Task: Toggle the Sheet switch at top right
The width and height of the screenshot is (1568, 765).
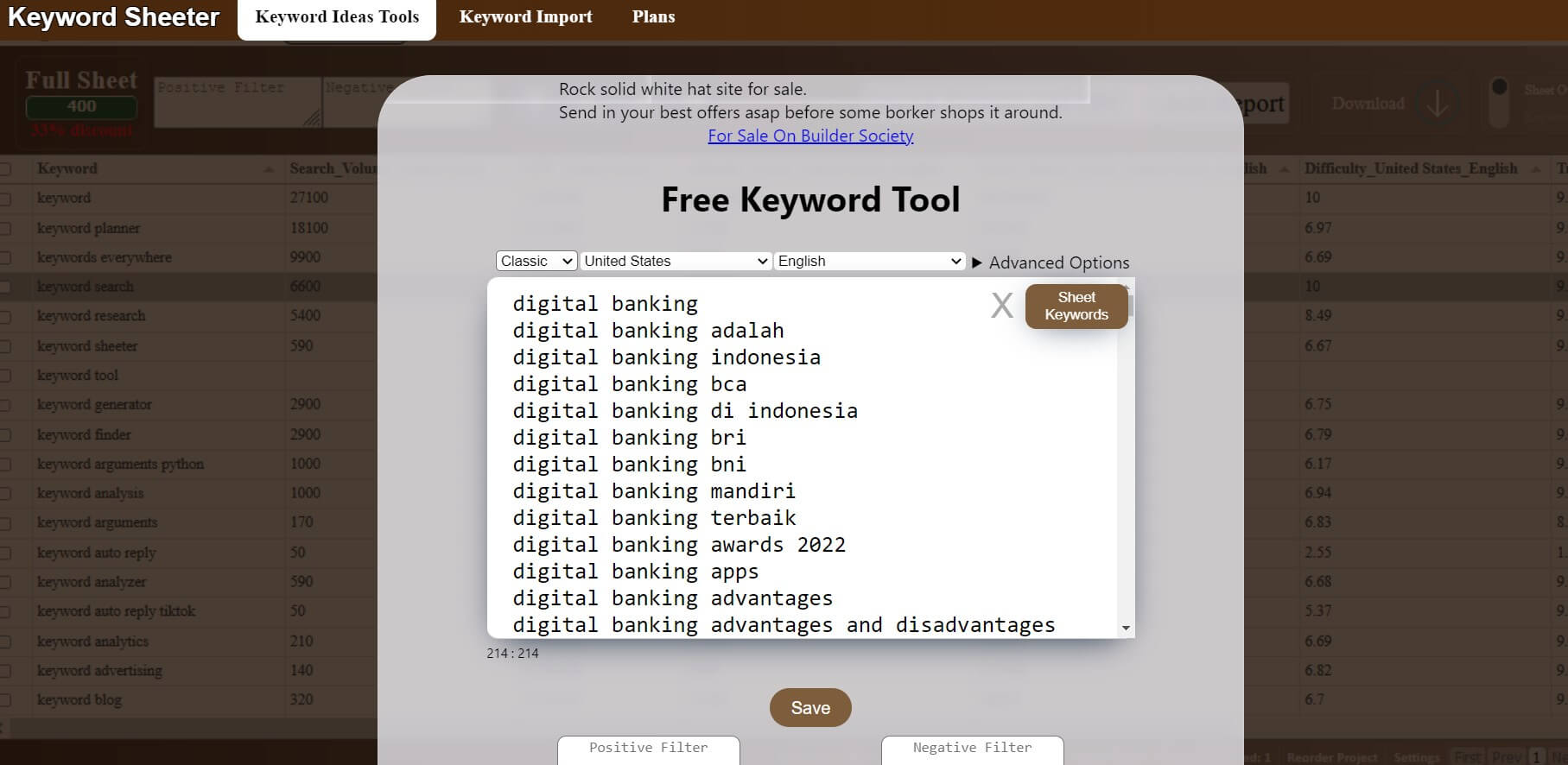Action: (1500, 102)
